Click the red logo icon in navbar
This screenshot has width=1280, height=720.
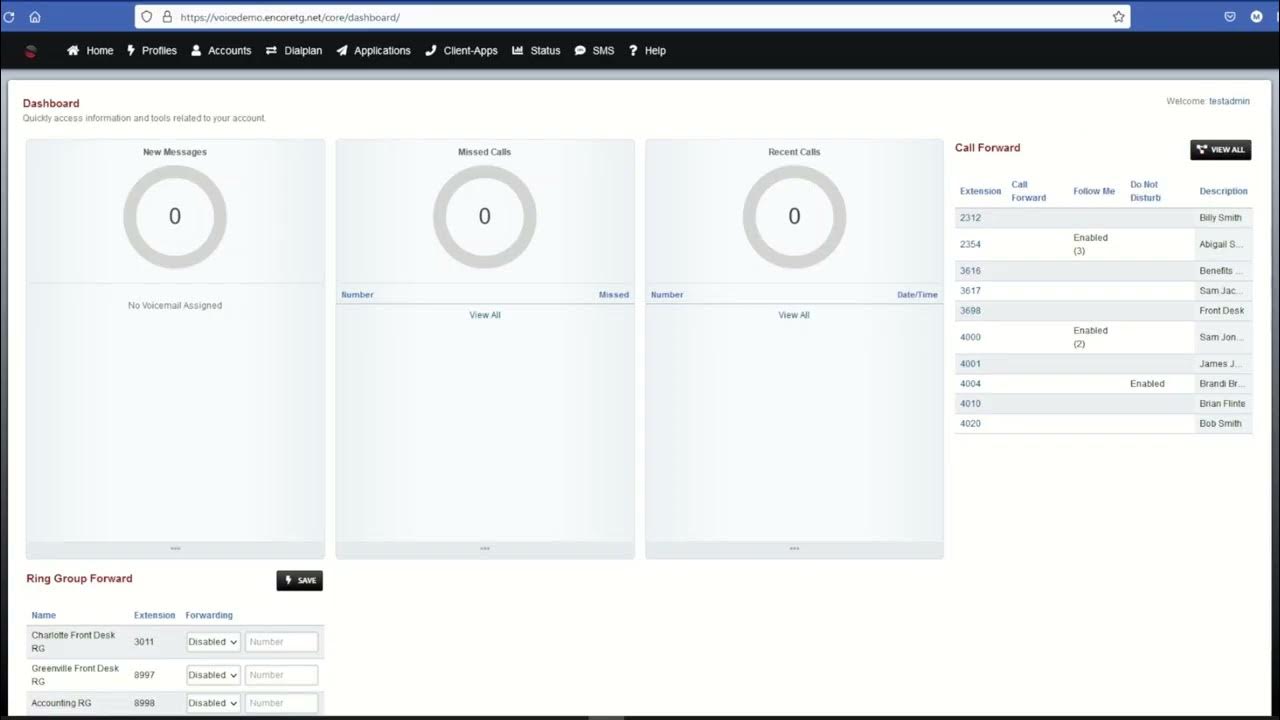tap(30, 51)
